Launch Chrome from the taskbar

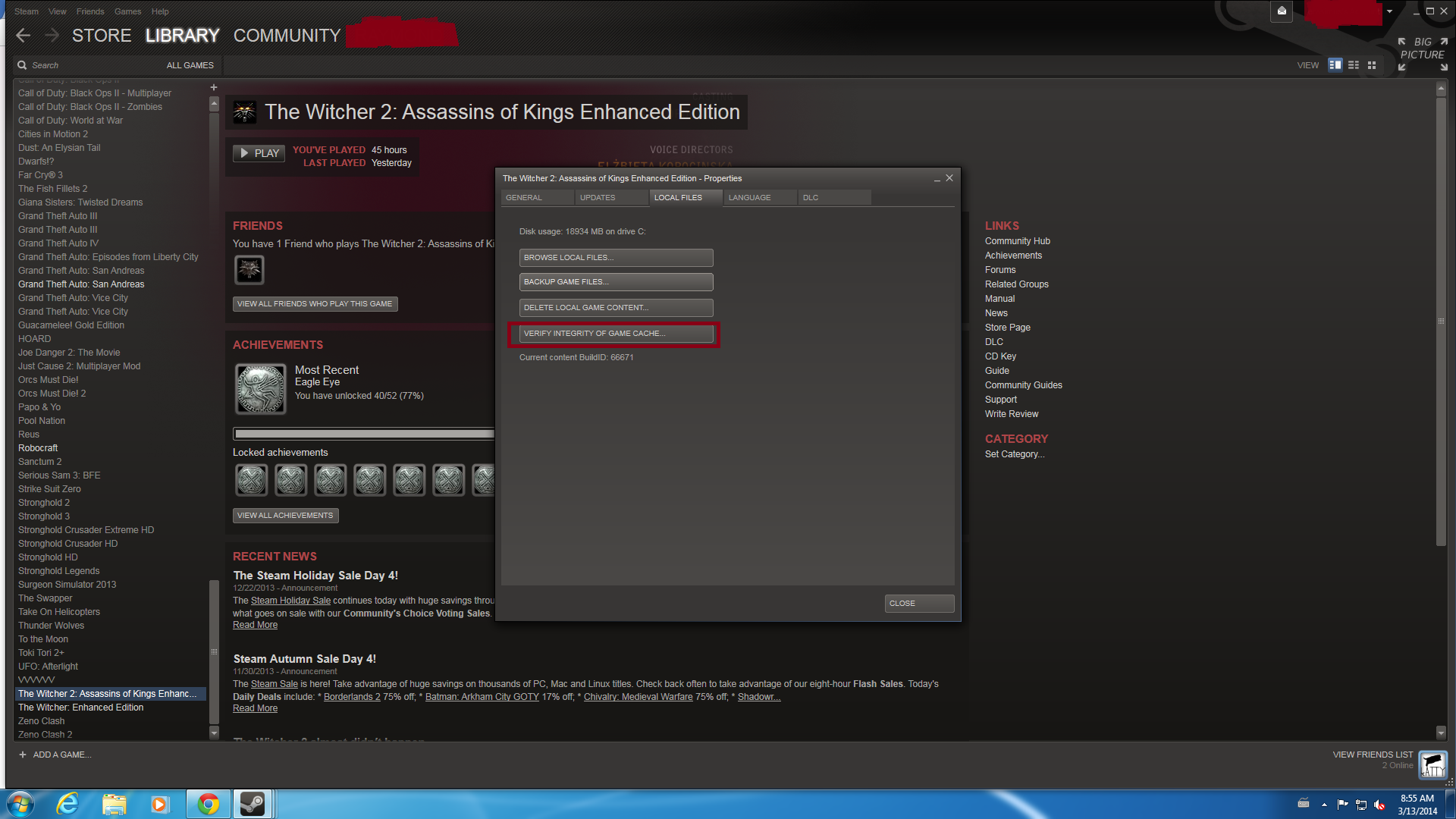coord(208,804)
